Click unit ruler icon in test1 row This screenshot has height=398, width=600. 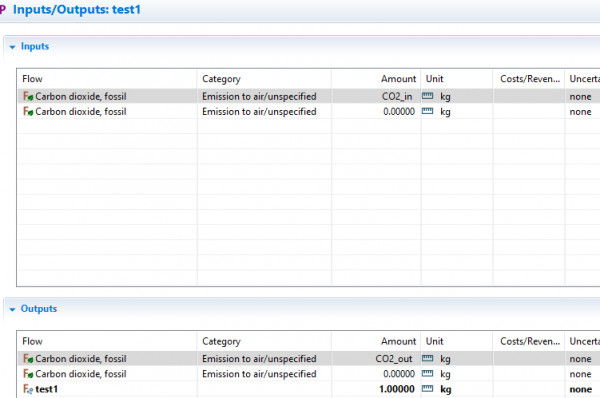click(427, 389)
